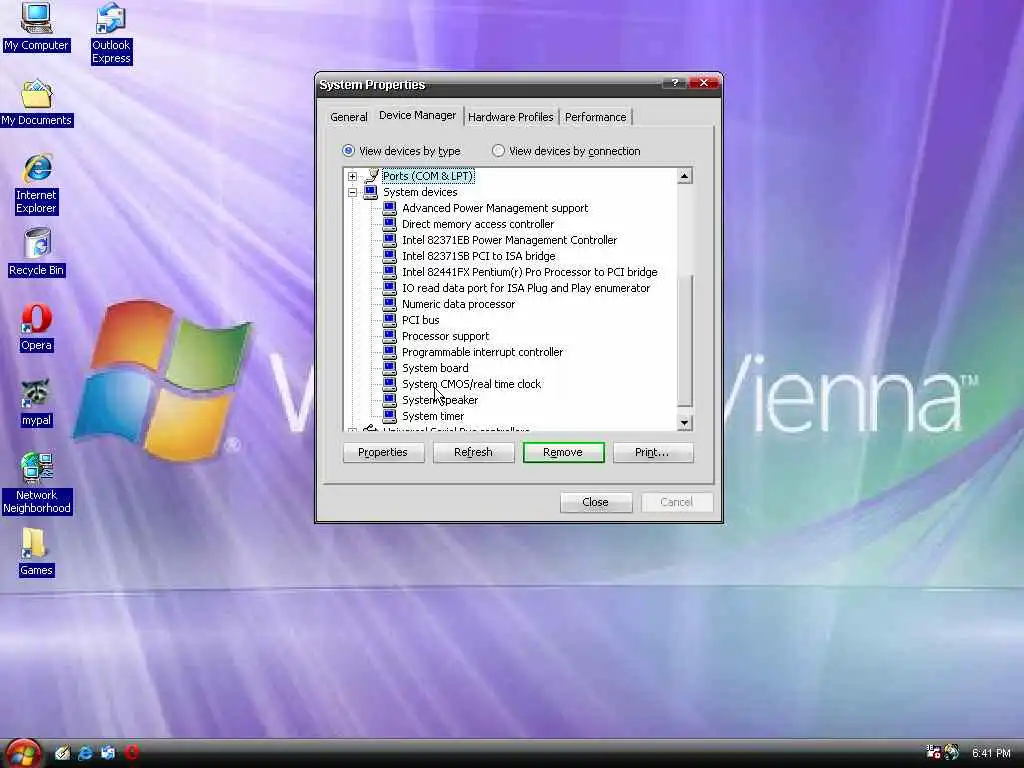Select View devices by type
Image resolution: width=1024 pixels, height=768 pixels.
click(x=401, y=151)
